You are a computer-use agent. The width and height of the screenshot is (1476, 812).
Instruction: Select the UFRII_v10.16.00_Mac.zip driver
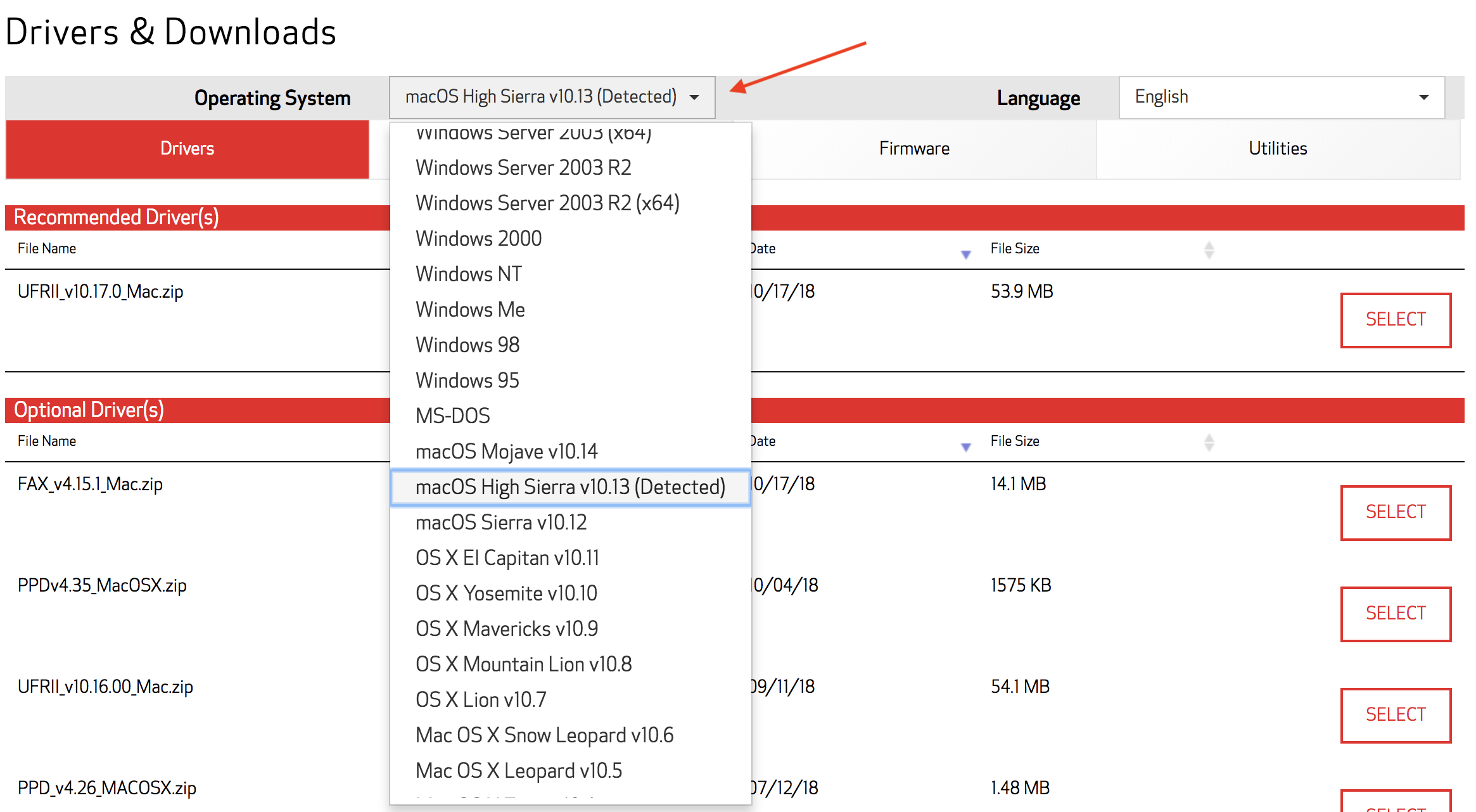[x=1396, y=715]
